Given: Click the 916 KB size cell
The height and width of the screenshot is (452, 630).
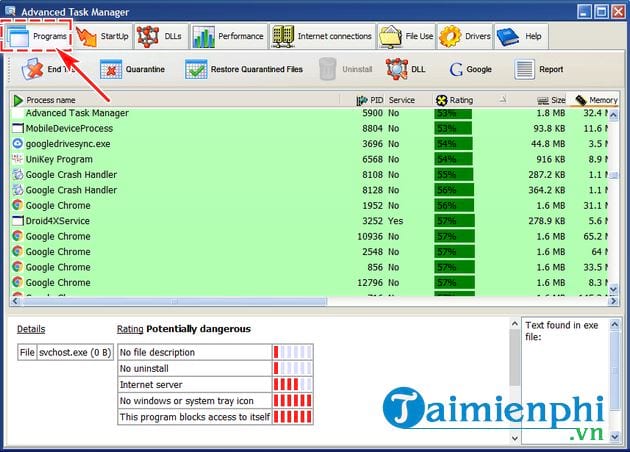Looking at the screenshot, I should click(x=550, y=160).
